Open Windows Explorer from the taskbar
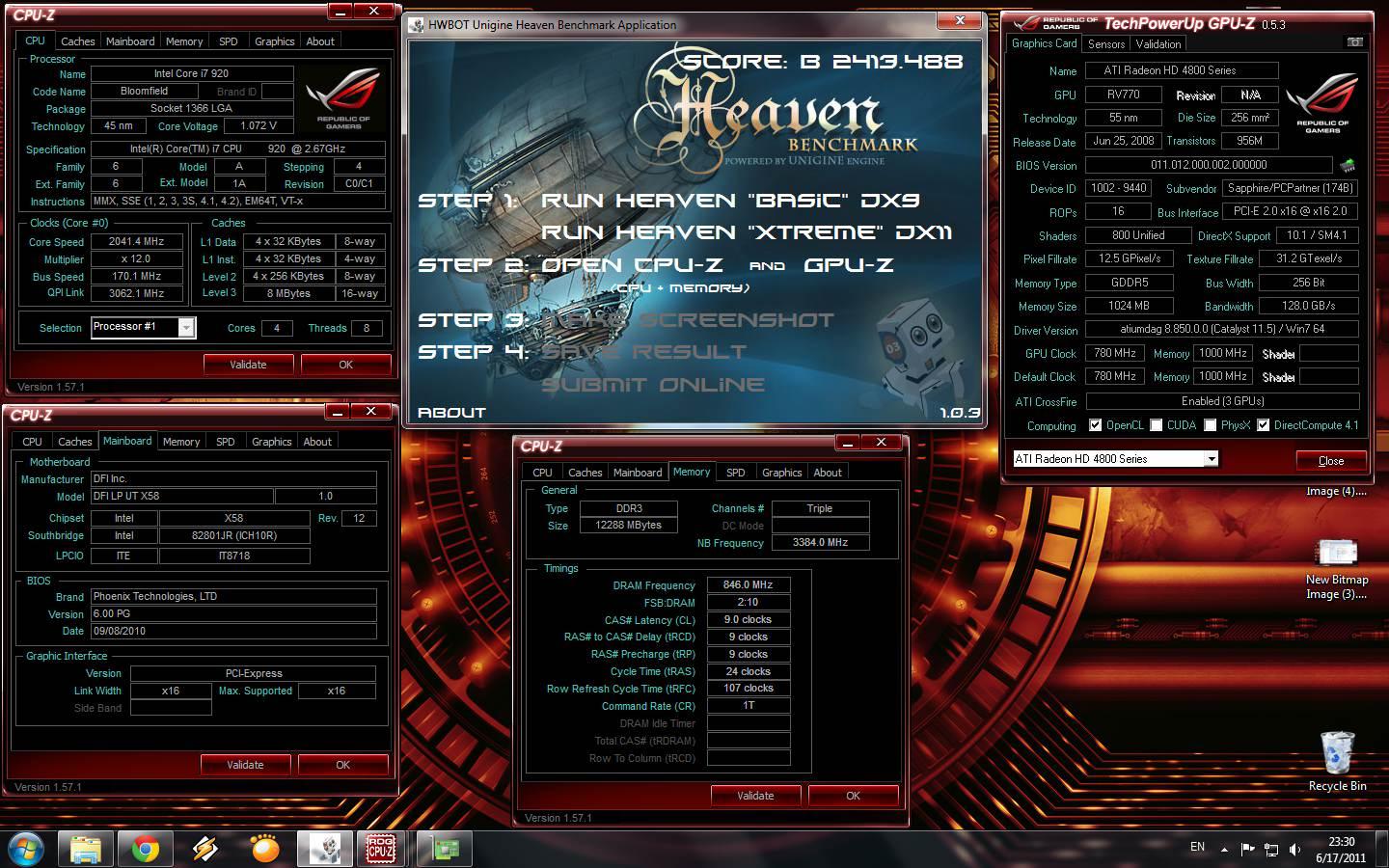 click(x=86, y=849)
